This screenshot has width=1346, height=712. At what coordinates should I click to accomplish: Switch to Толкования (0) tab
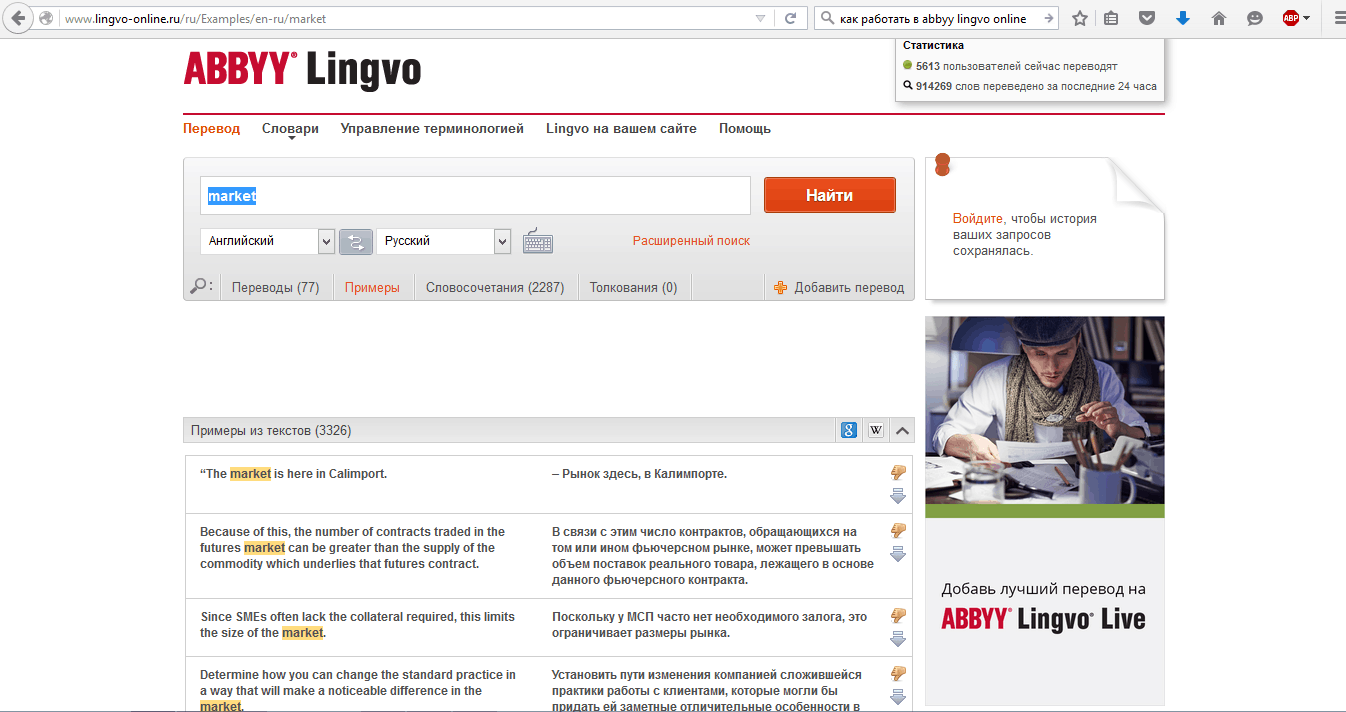633,287
